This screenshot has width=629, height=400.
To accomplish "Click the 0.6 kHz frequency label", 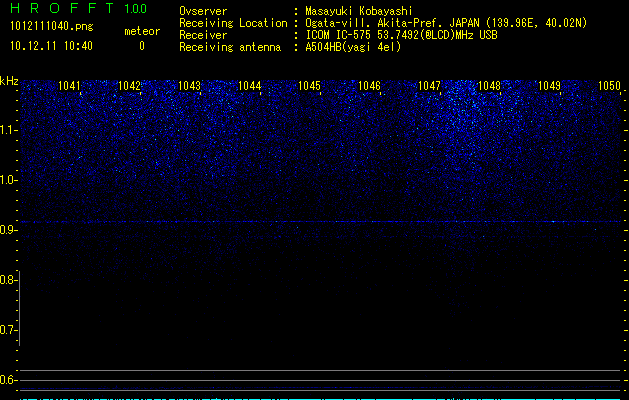I will (9, 380).
